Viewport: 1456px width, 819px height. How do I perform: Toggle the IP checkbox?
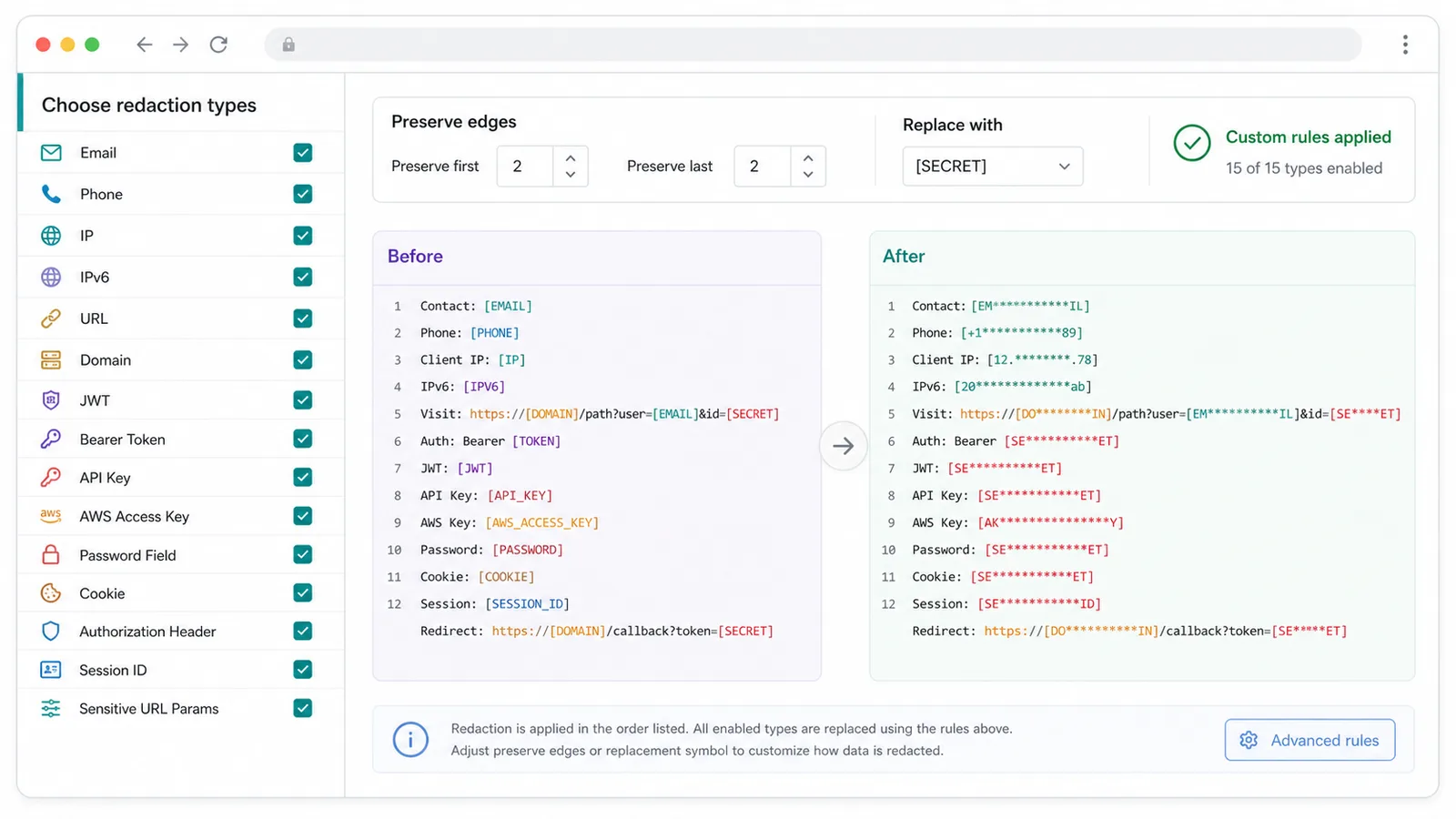click(303, 236)
